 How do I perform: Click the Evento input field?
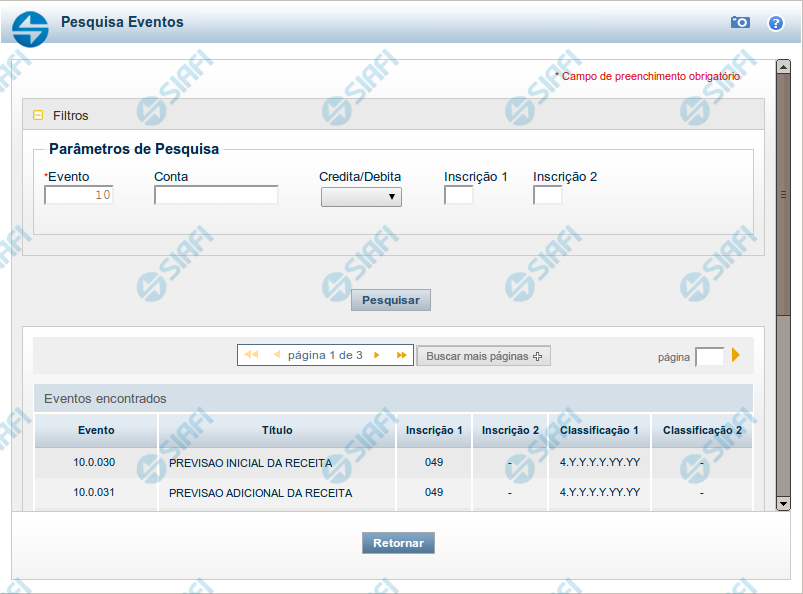(79, 196)
